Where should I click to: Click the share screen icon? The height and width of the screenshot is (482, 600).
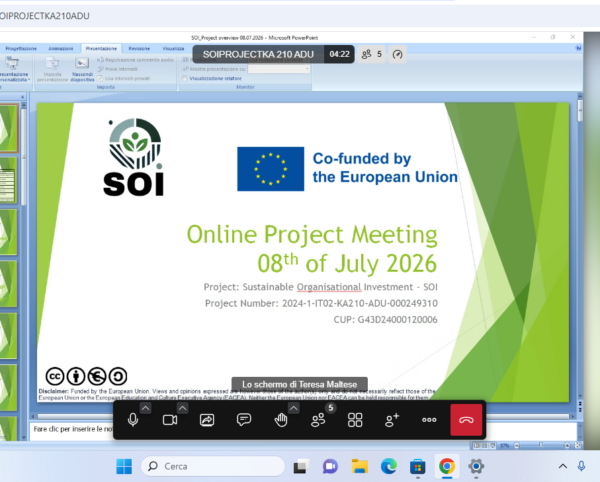207,420
